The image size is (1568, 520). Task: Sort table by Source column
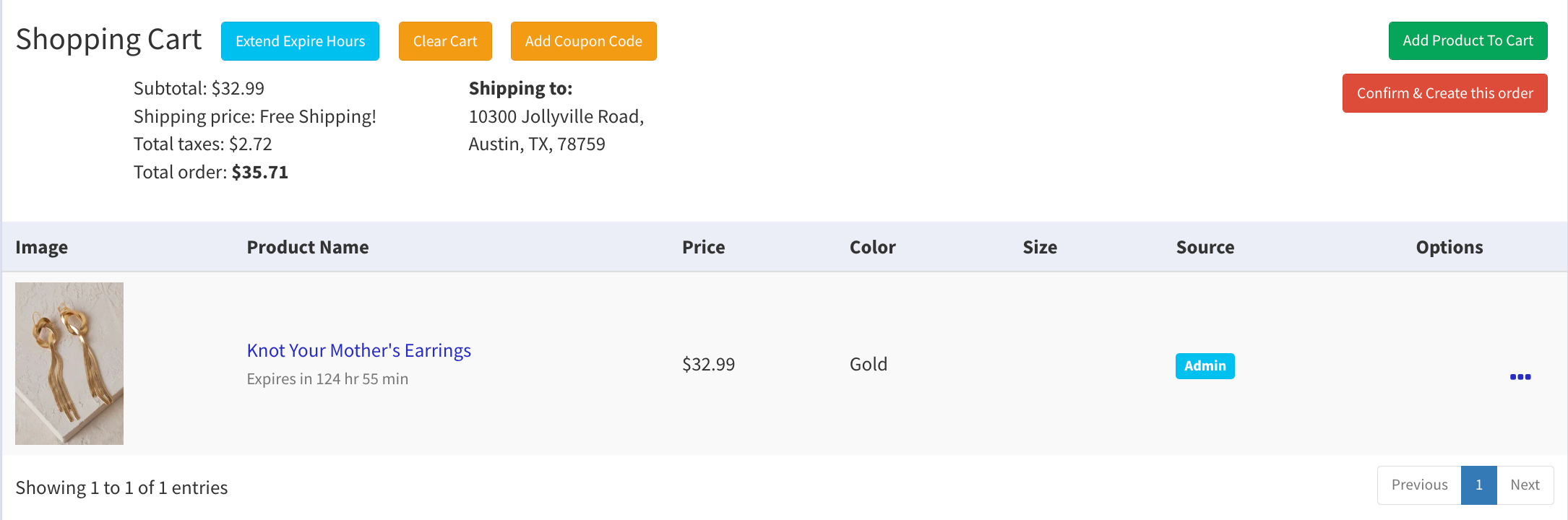pyautogui.click(x=1205, y=247)
